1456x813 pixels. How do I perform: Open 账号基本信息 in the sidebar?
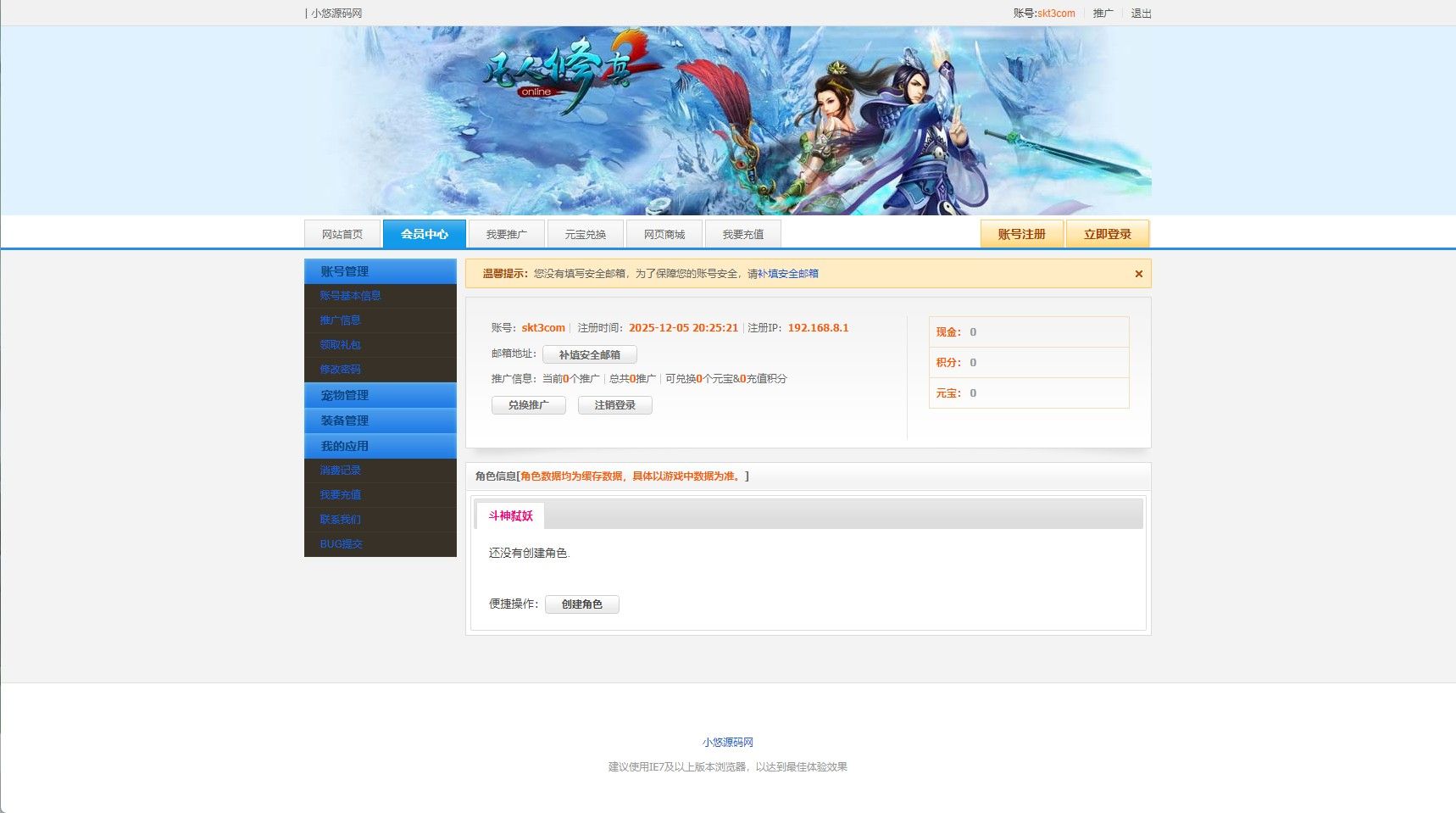pyautogui.click(x=351, y=295)
